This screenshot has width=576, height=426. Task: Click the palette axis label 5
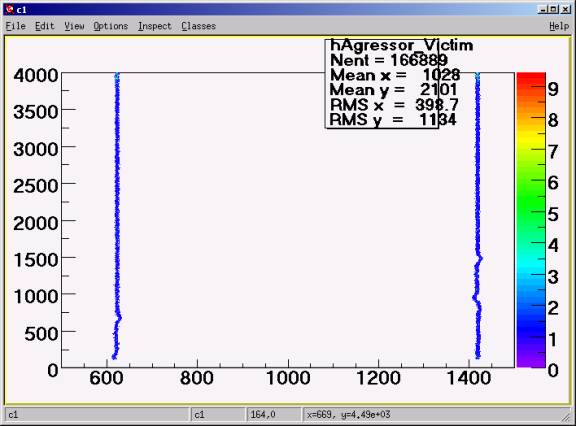click(553, 214)
